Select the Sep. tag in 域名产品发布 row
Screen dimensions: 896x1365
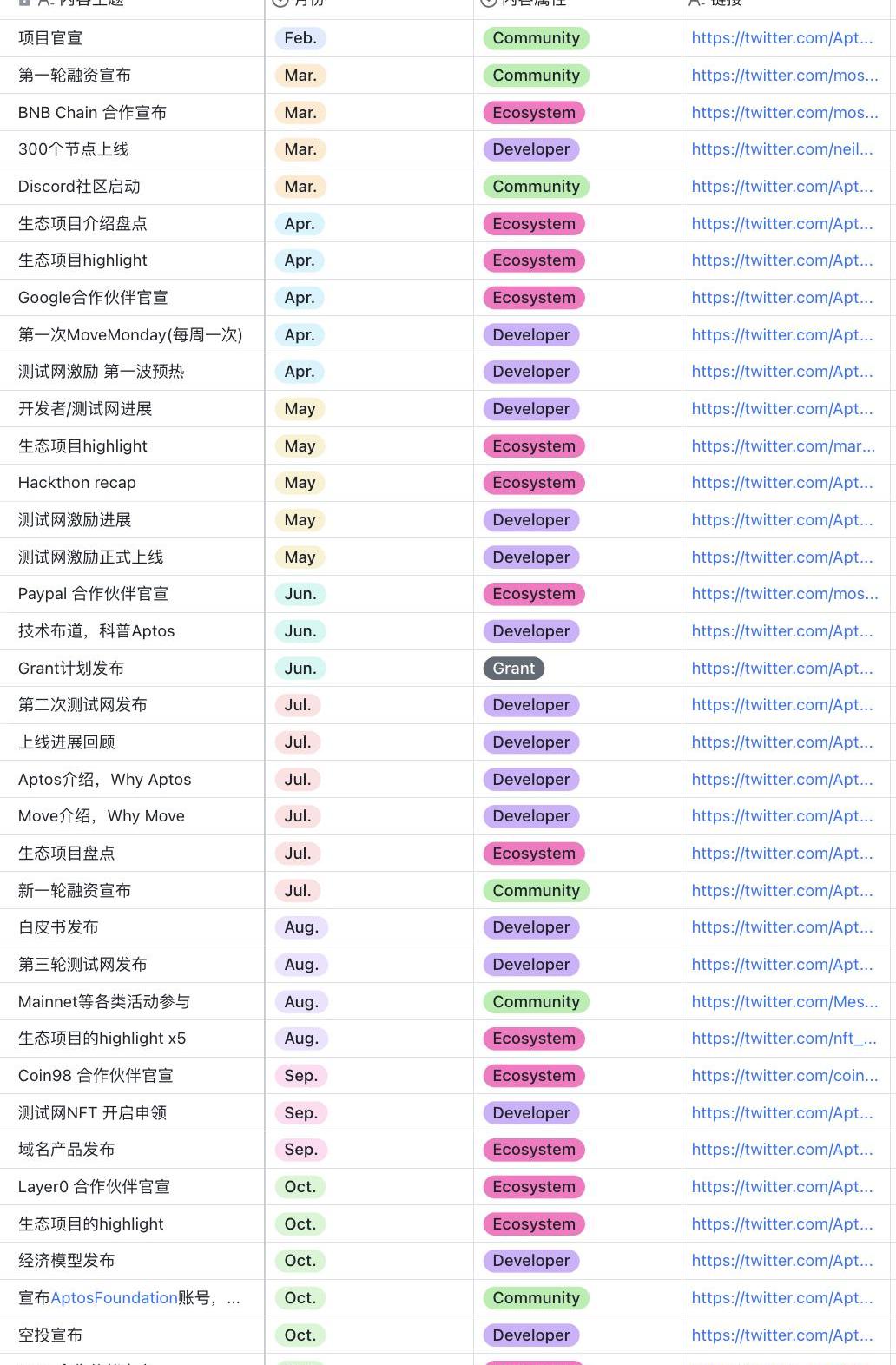300,1150
